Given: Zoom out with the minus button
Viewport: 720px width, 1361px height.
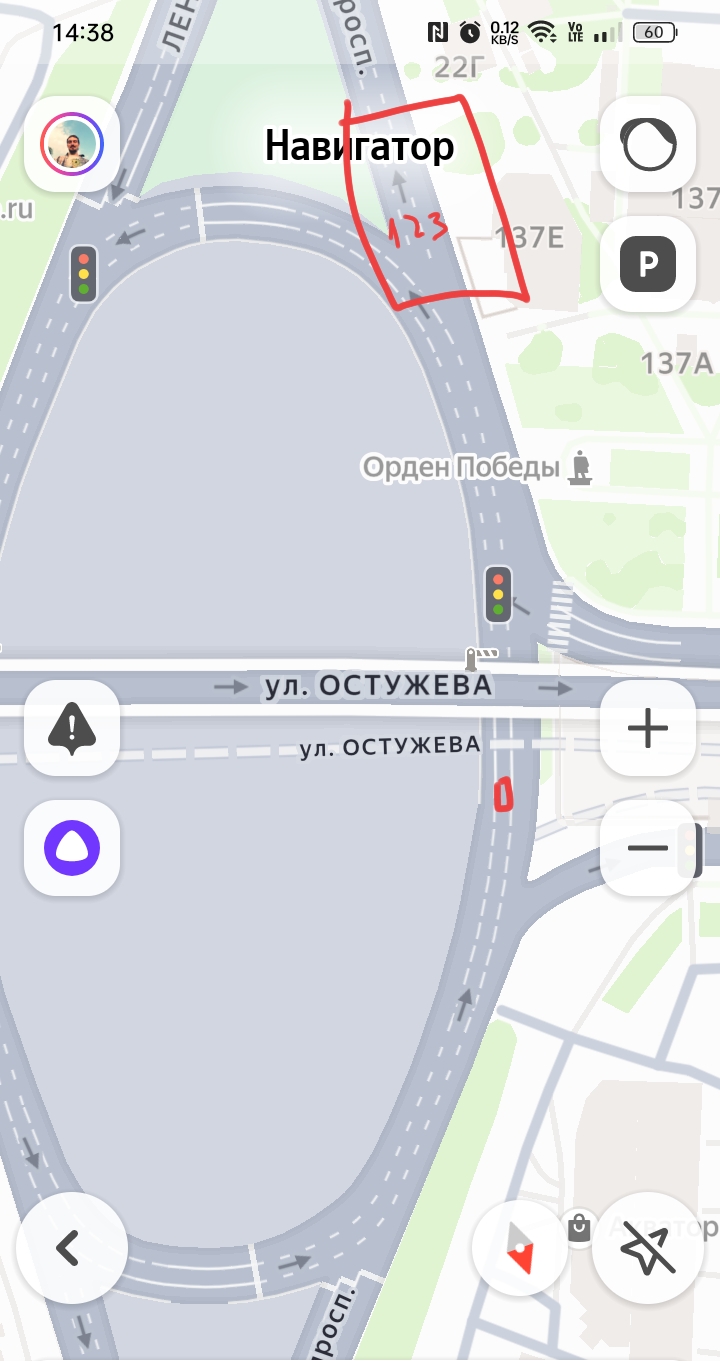Looking at the screenshot, I should [648, 848].
